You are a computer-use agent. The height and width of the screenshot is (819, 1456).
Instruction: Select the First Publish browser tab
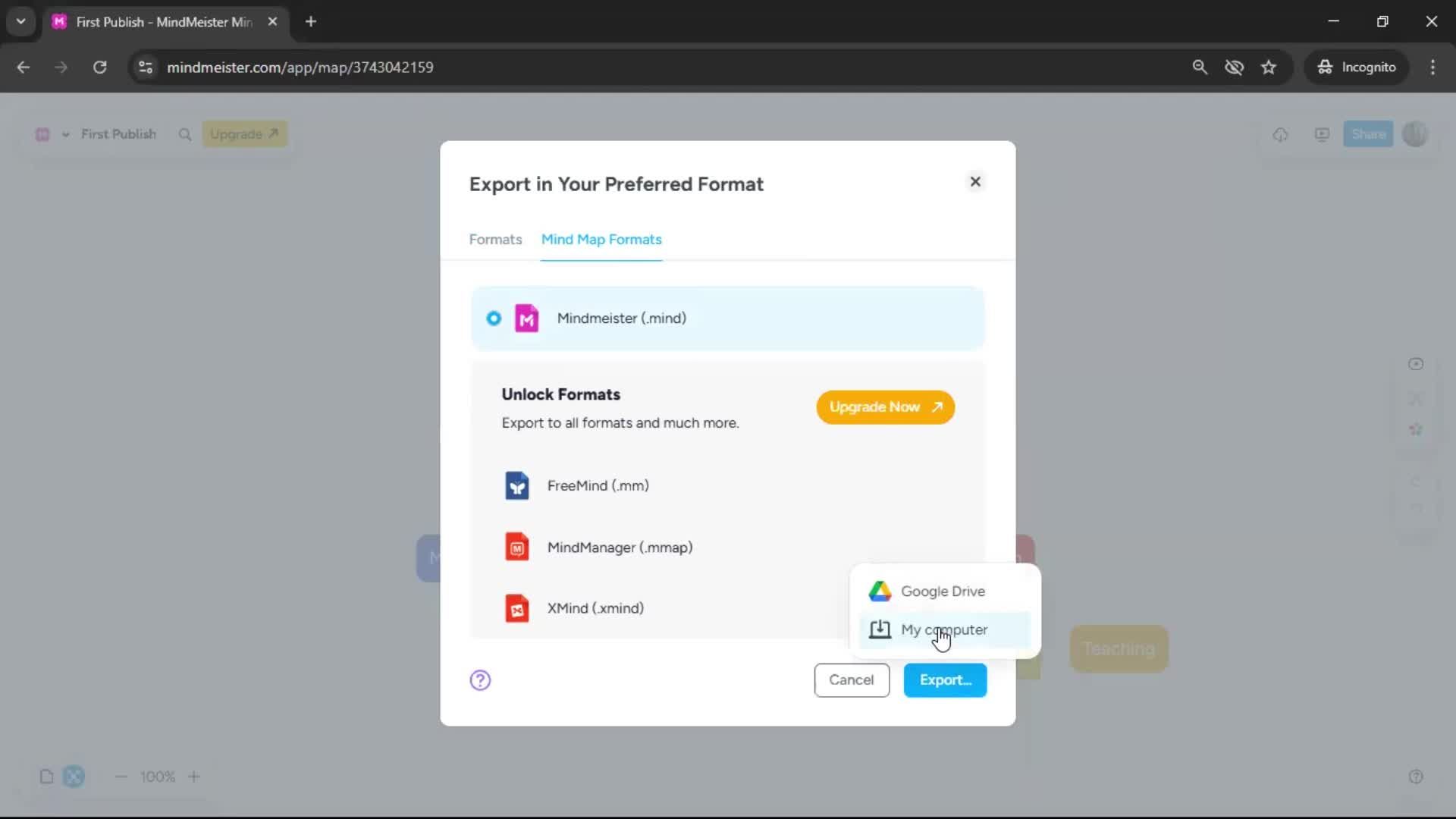click(165, 22)
